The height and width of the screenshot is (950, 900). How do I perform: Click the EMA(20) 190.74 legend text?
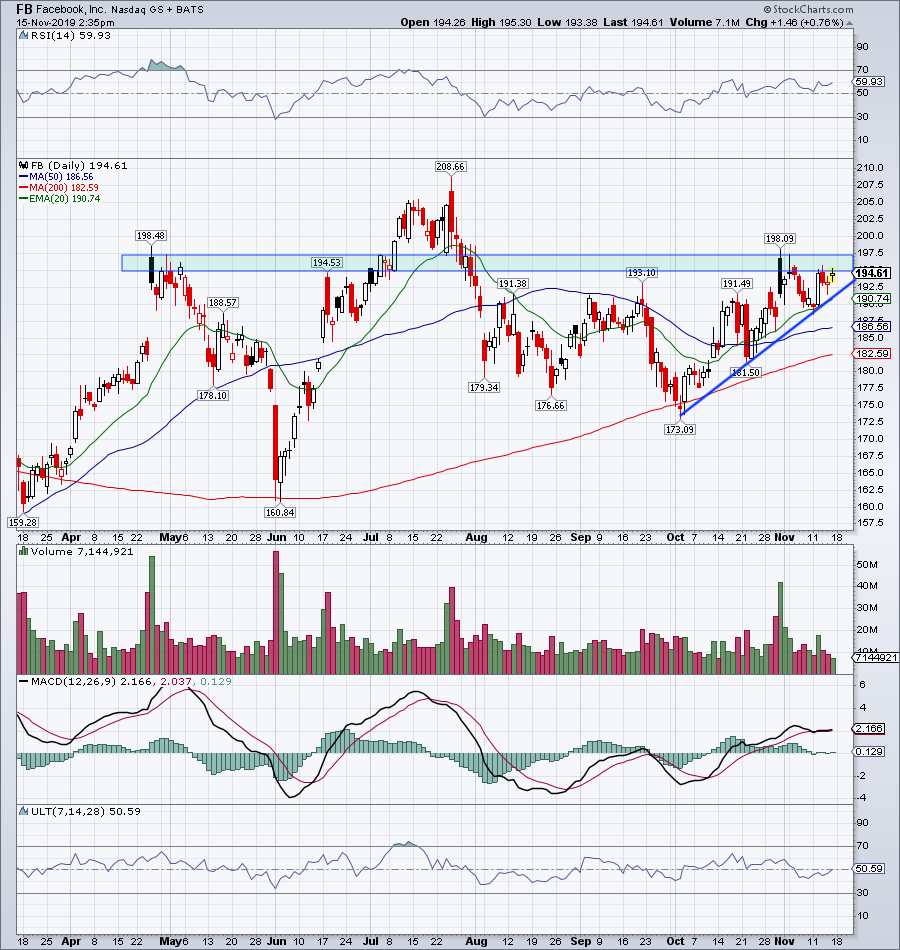click(65, 199)
